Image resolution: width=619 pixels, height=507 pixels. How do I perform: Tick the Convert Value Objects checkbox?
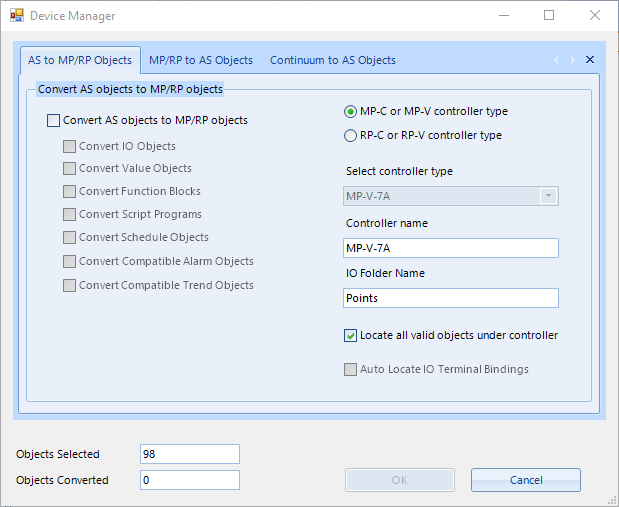pyautogui.click(x=69, y=169)
